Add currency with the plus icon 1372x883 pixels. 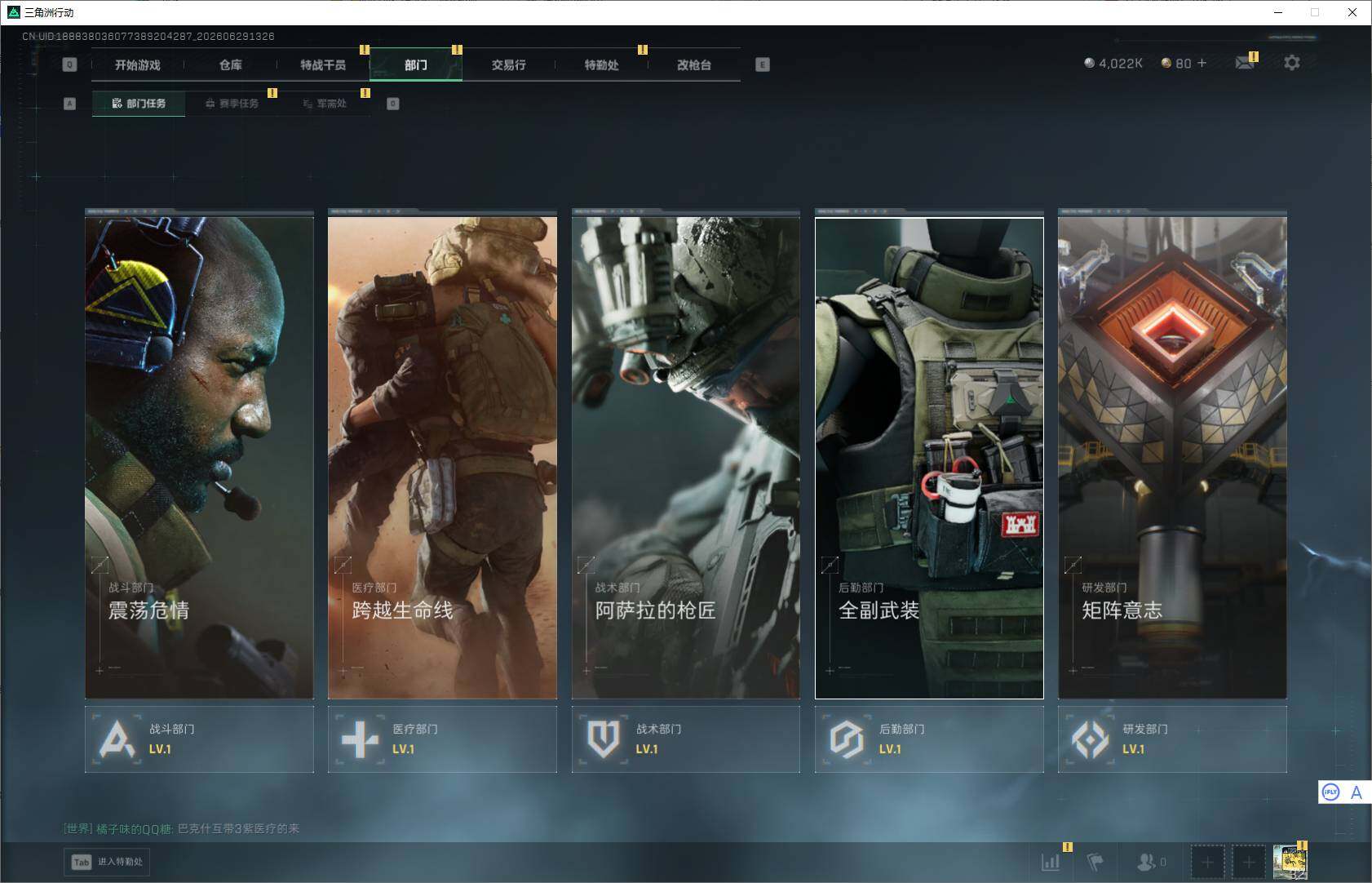coord(1202,63)
